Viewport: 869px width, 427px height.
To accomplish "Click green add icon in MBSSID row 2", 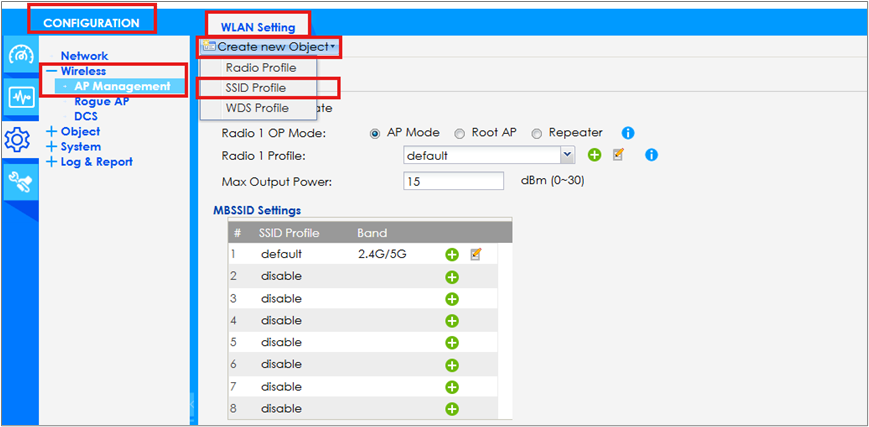I will point(452,277).
